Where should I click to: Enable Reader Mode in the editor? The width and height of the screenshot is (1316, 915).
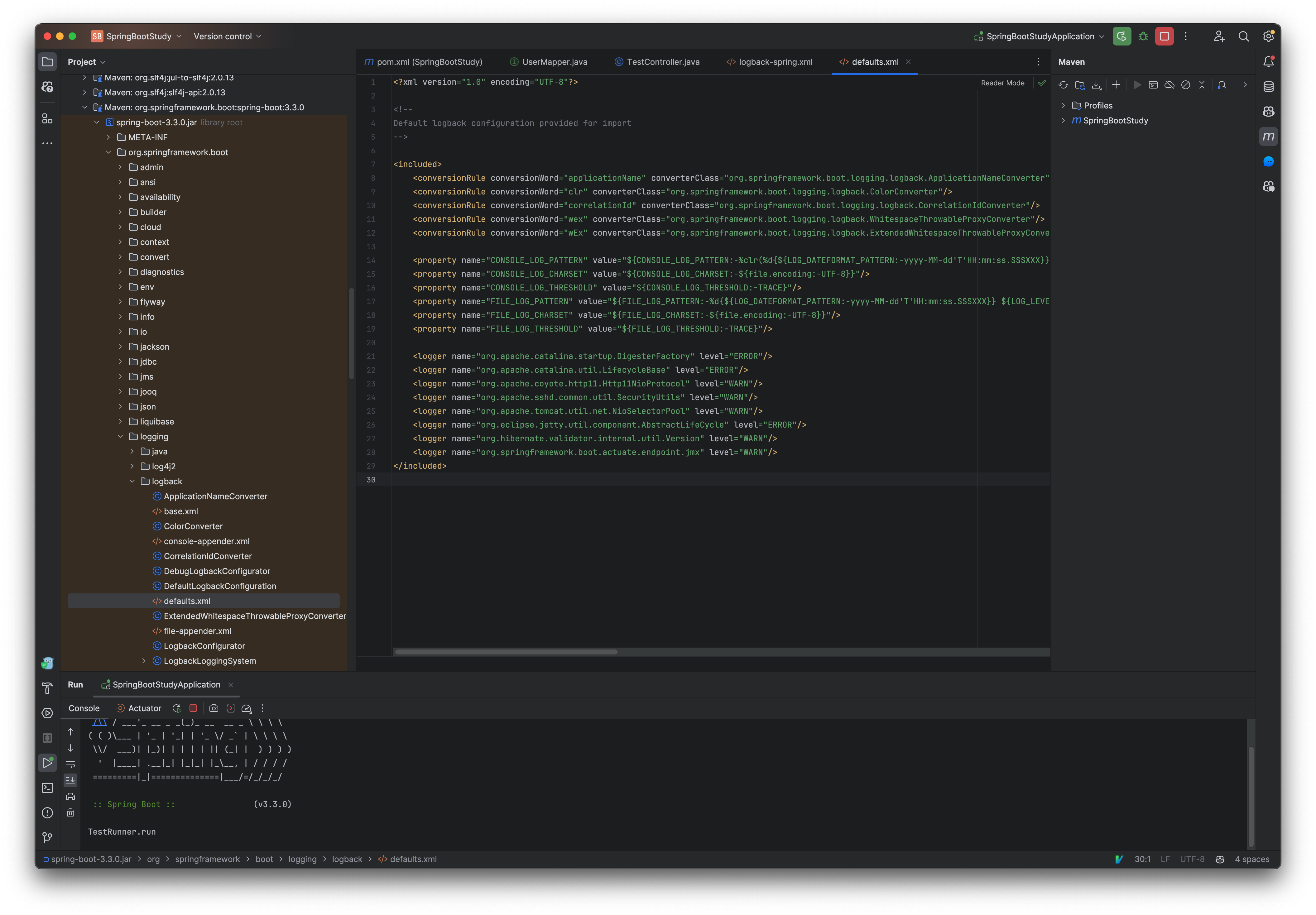[1002, 83]
